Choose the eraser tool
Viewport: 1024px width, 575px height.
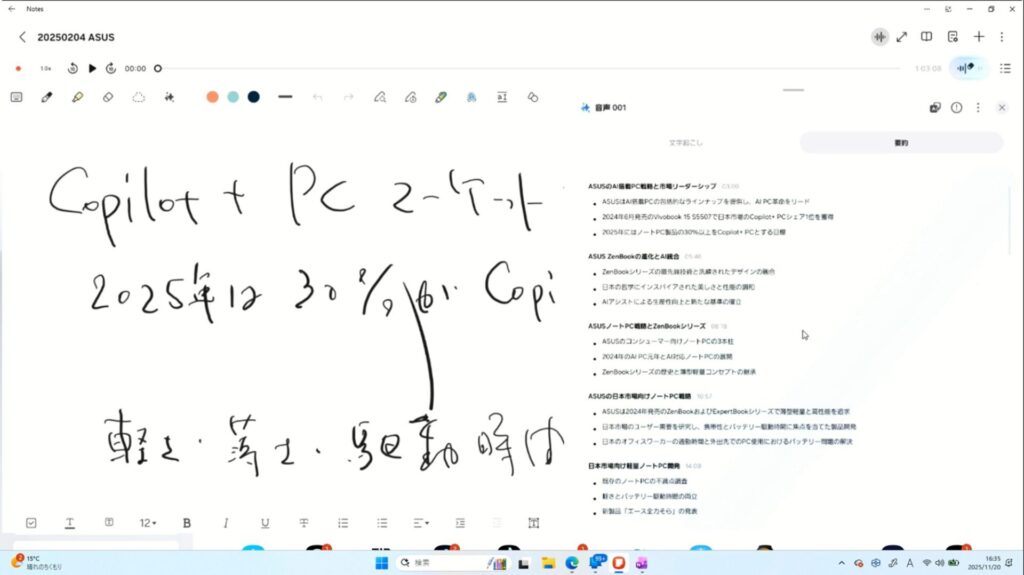click(x=108, y=97)
